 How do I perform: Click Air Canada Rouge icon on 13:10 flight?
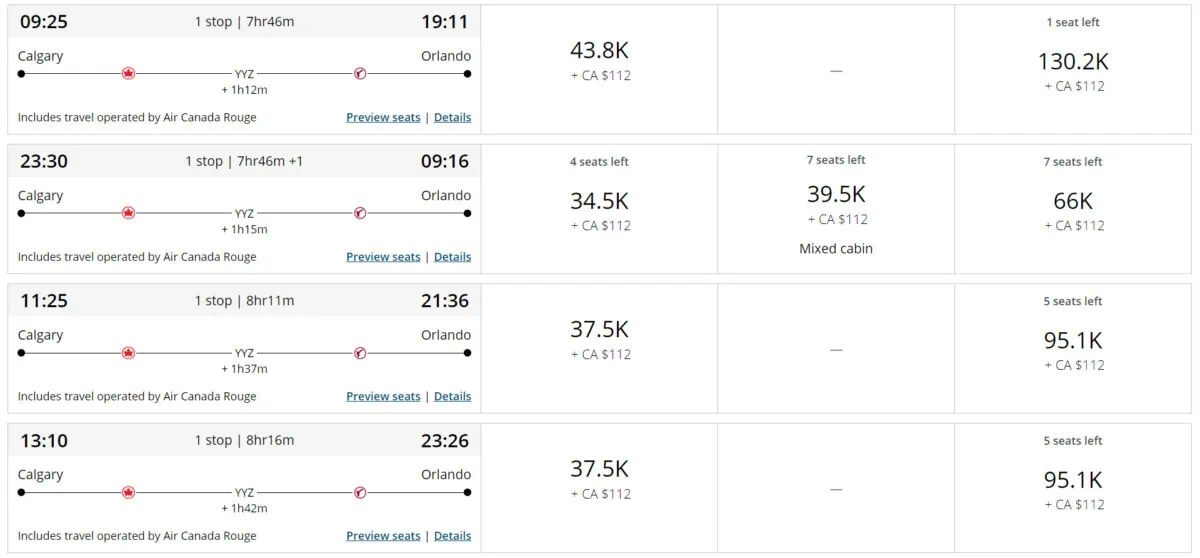coord(360,492)
